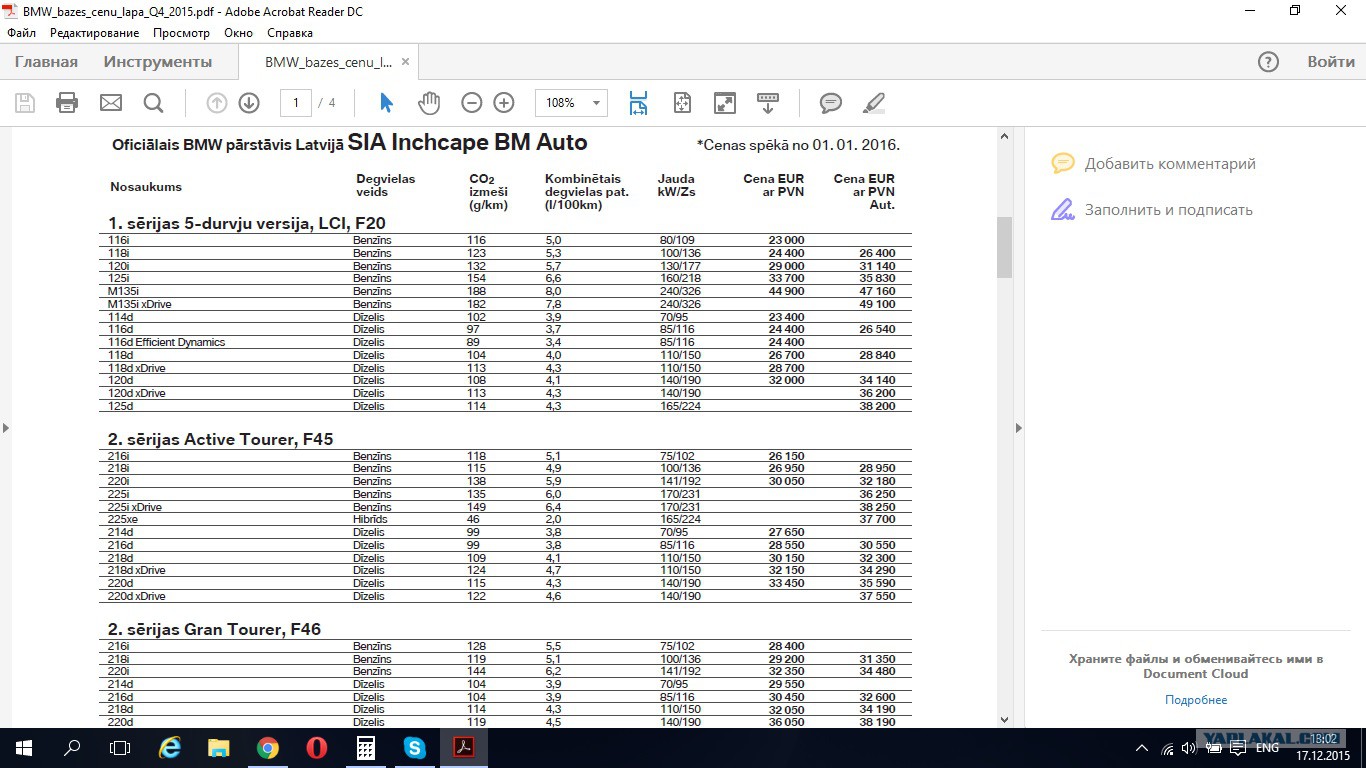This screenshot has height=768, width=1366.
Task: Switch to the Инструменты tab
Action: 158,62
